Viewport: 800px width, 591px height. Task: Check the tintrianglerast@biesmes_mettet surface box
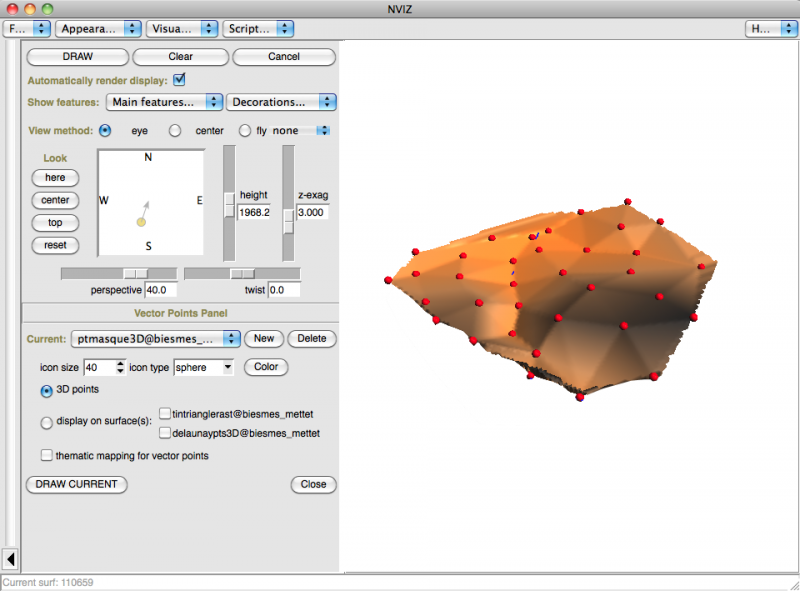click(164, 413)
